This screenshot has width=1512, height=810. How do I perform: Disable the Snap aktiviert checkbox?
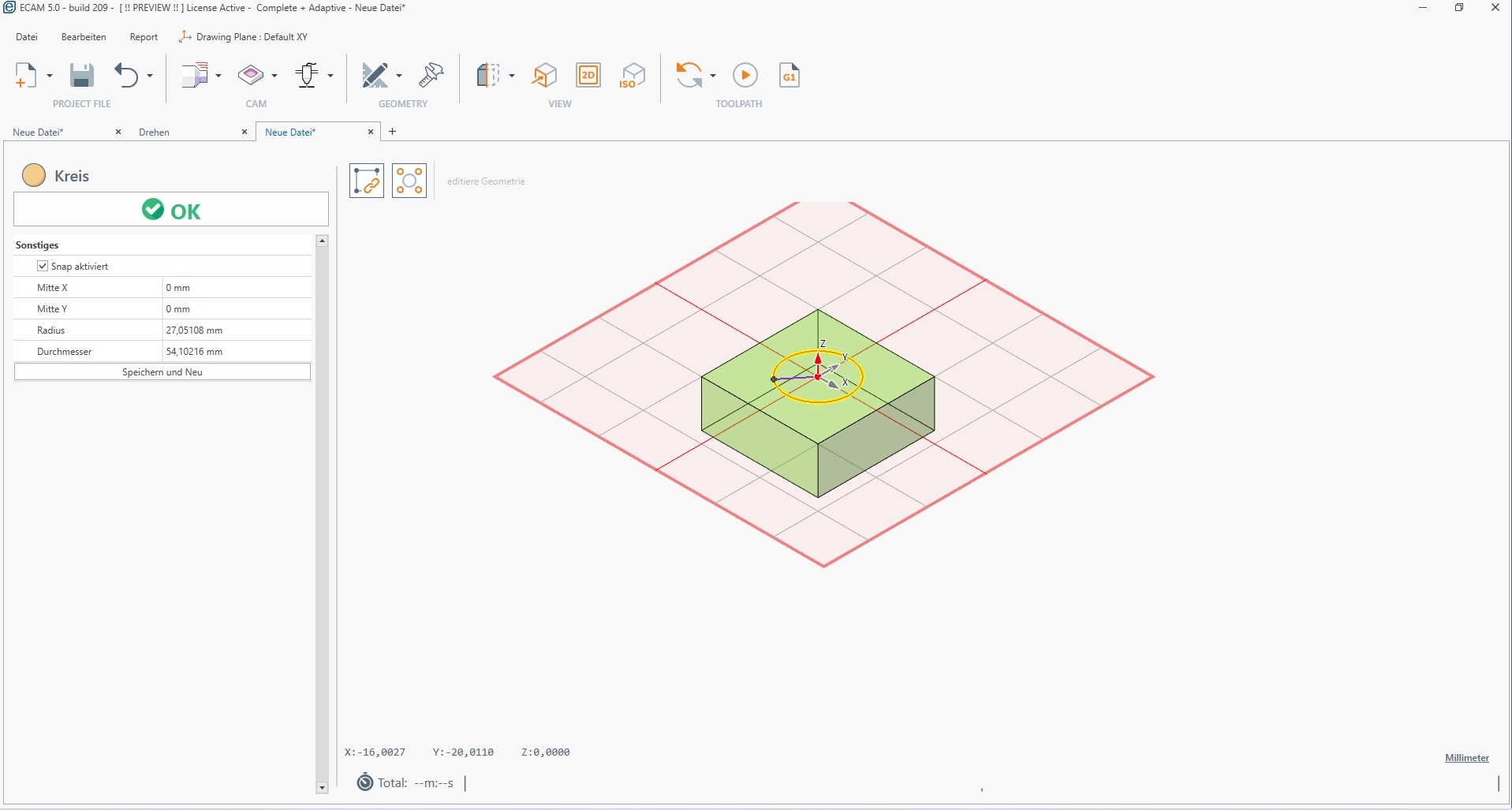(43, 267)
